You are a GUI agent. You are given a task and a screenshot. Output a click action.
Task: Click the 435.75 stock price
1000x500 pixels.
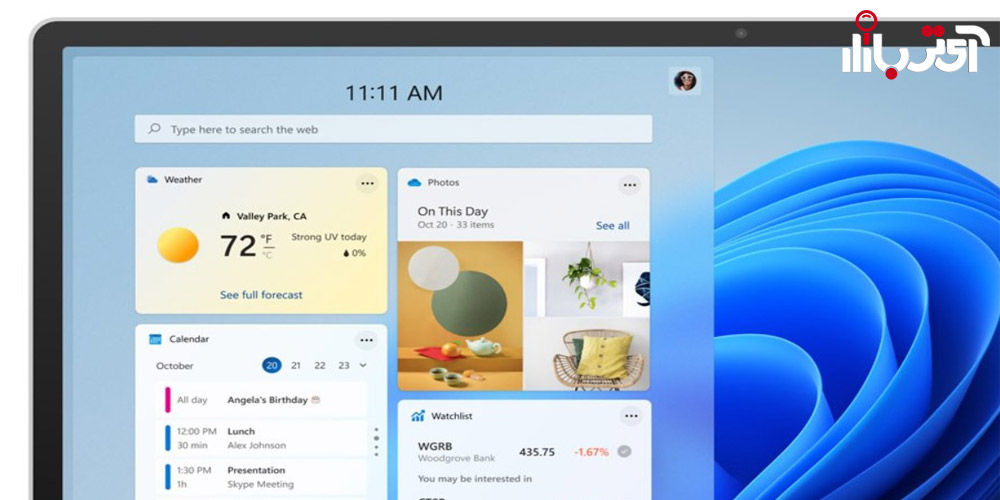537,452
